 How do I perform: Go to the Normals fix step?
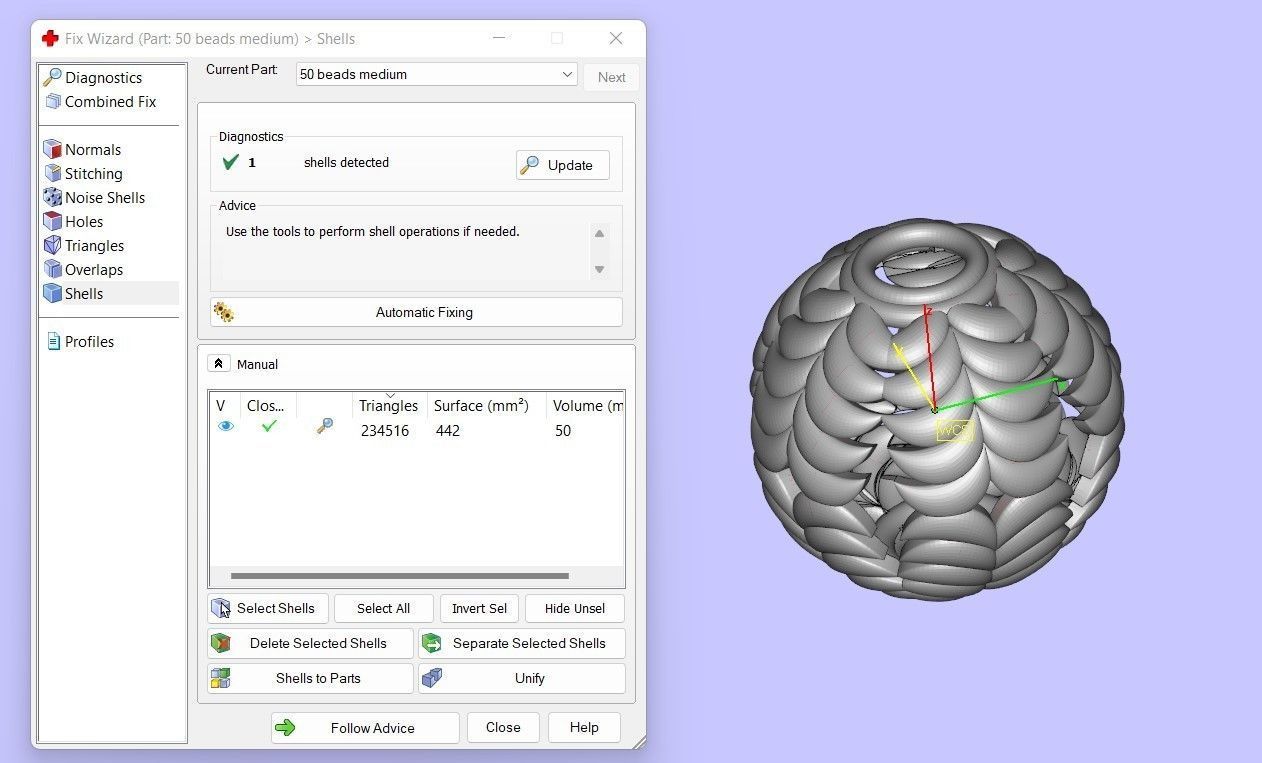(x=82, y=150)
